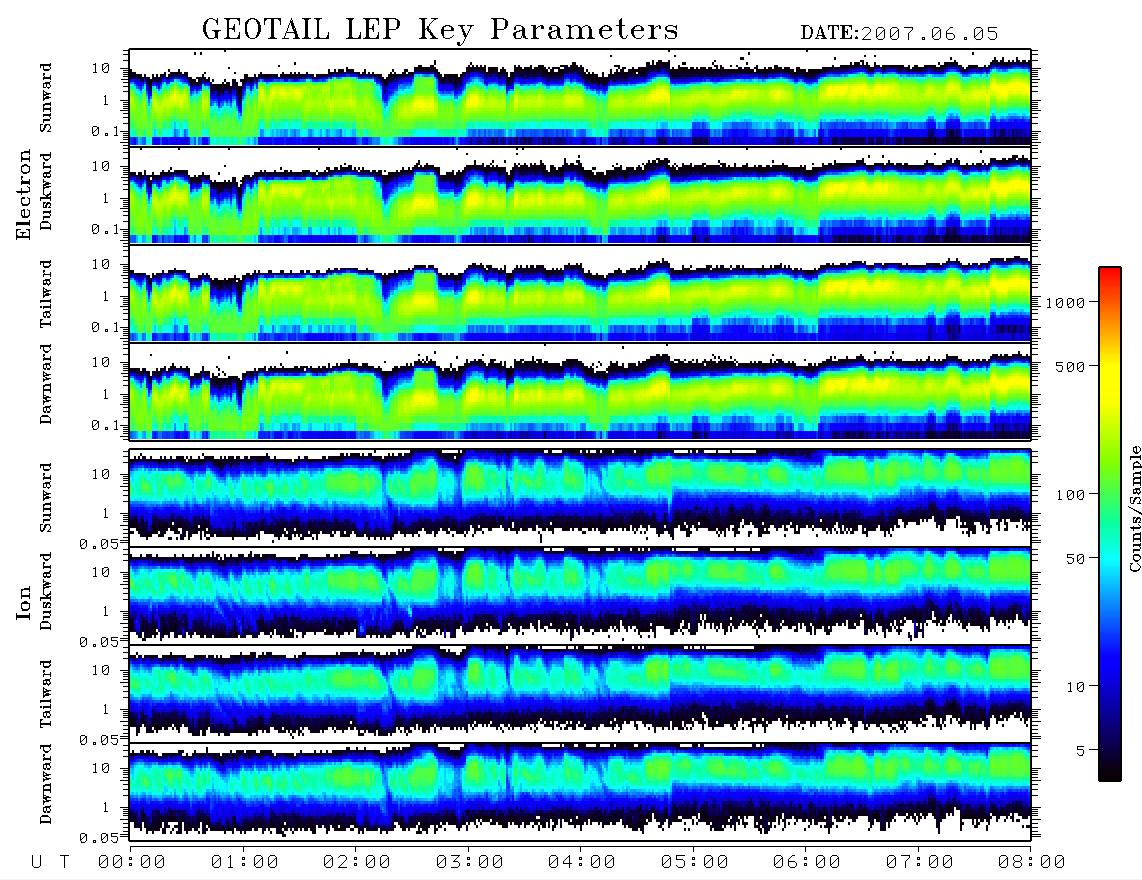Click the "Counts/Sample" colorbar title
Image resolution: width=1142 pixels, height=880 pixels.
[x=1135, y=508]
